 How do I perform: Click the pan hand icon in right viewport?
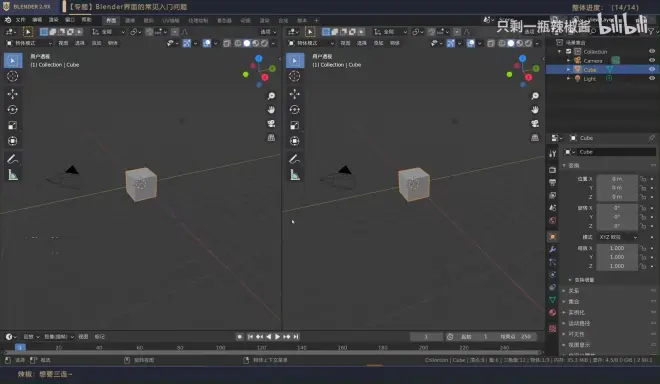tap(535, 109)
